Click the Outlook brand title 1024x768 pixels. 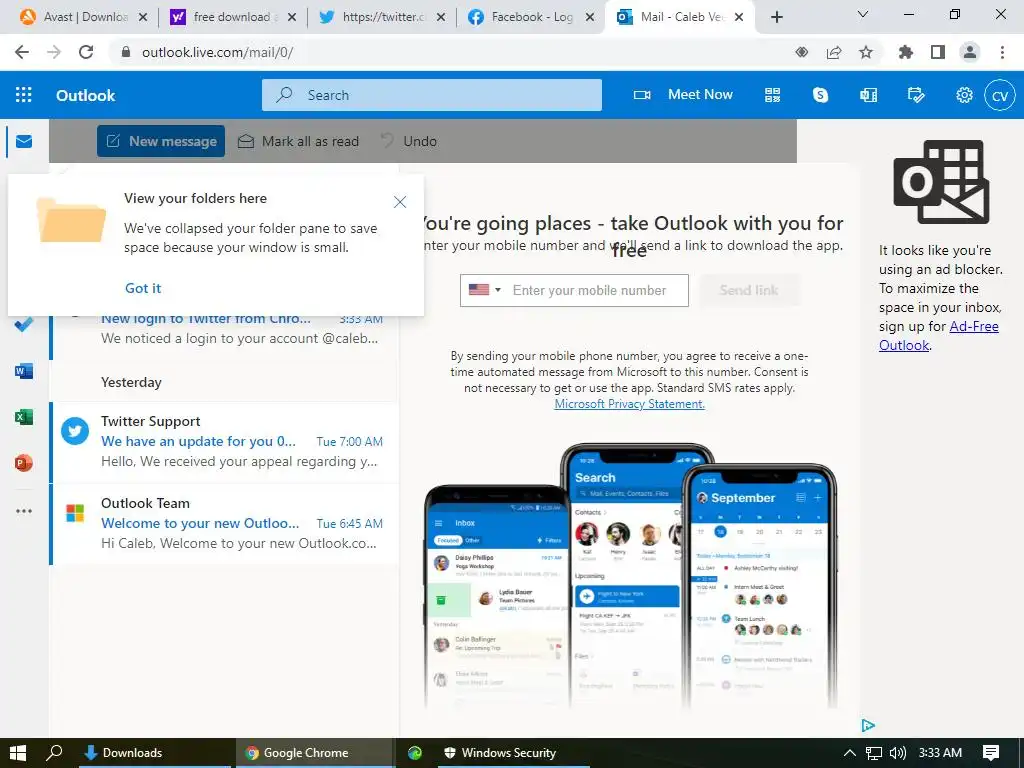tap(86, 95)
